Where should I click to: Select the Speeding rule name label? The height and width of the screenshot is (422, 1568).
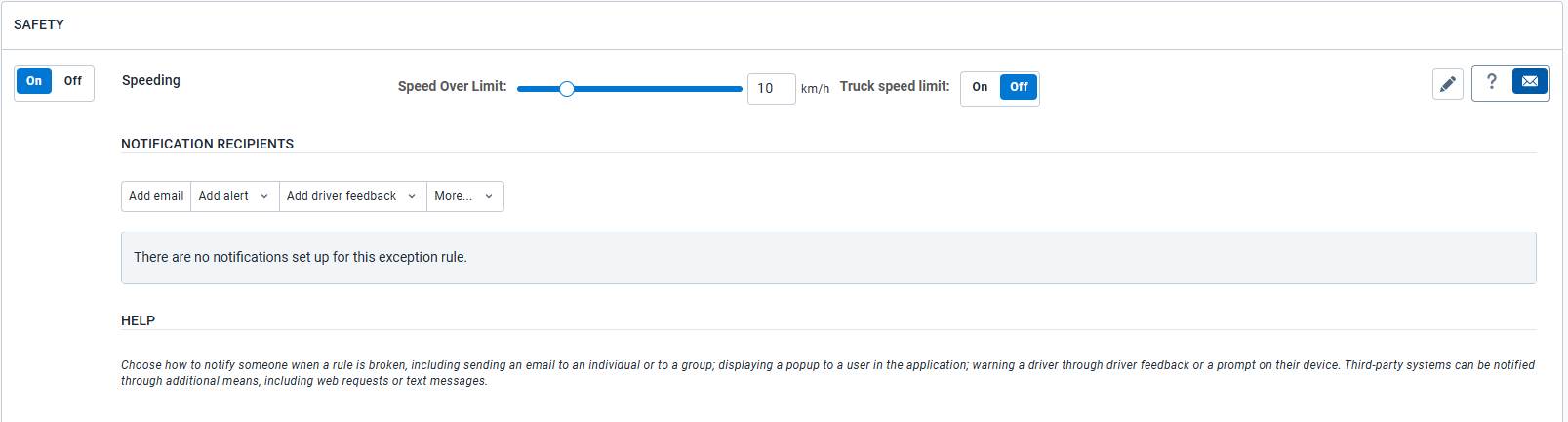(x=151, y=80)
